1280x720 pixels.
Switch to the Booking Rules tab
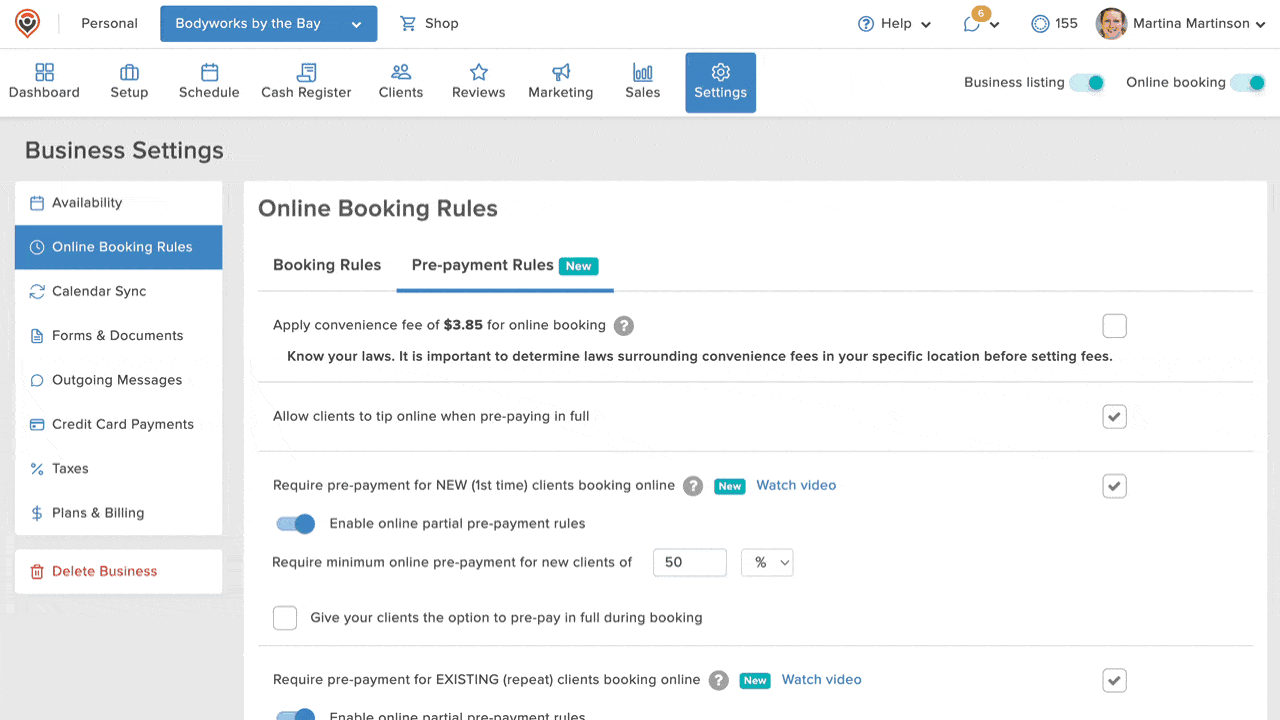327,265
